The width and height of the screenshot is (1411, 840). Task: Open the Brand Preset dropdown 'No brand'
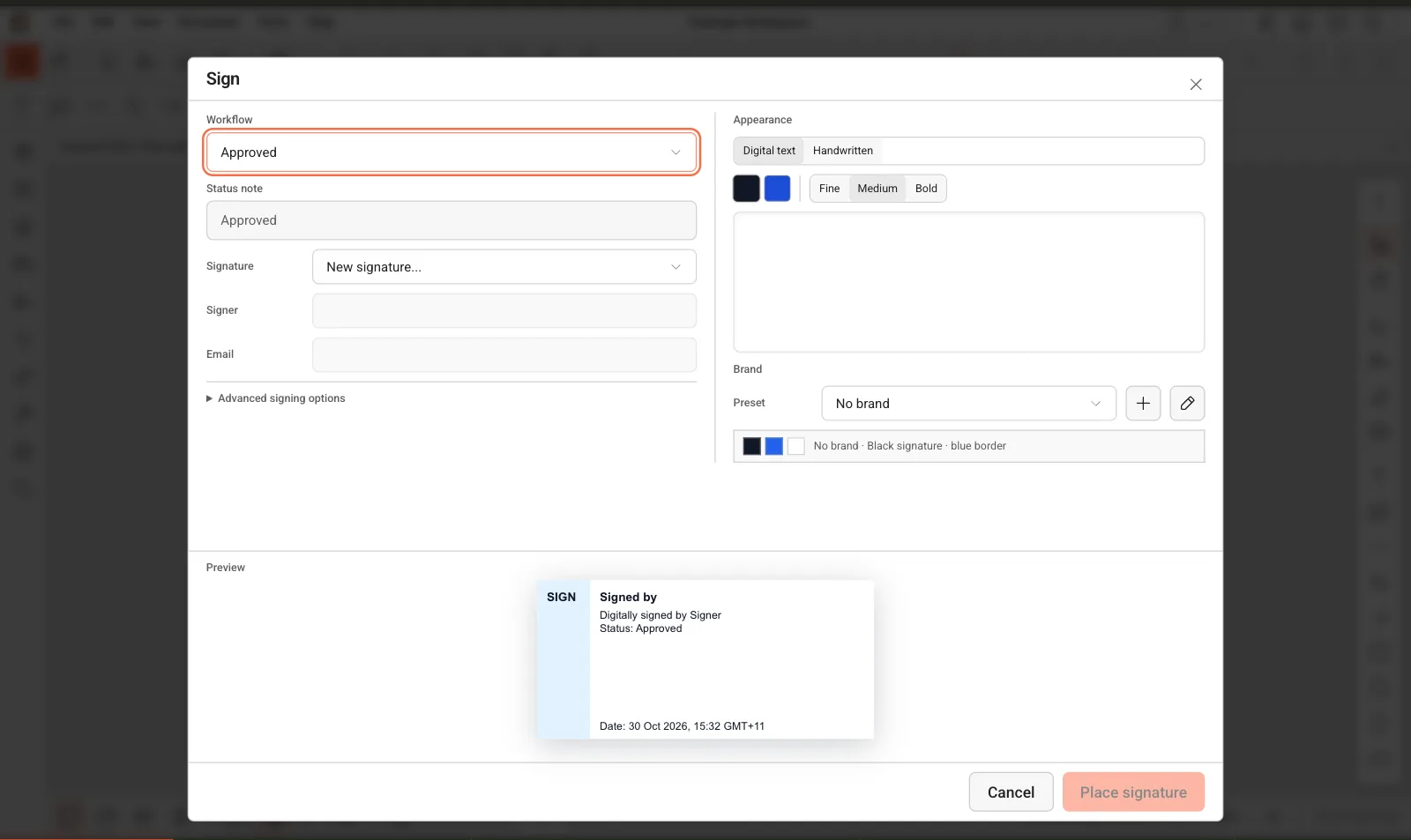(968, 404)
